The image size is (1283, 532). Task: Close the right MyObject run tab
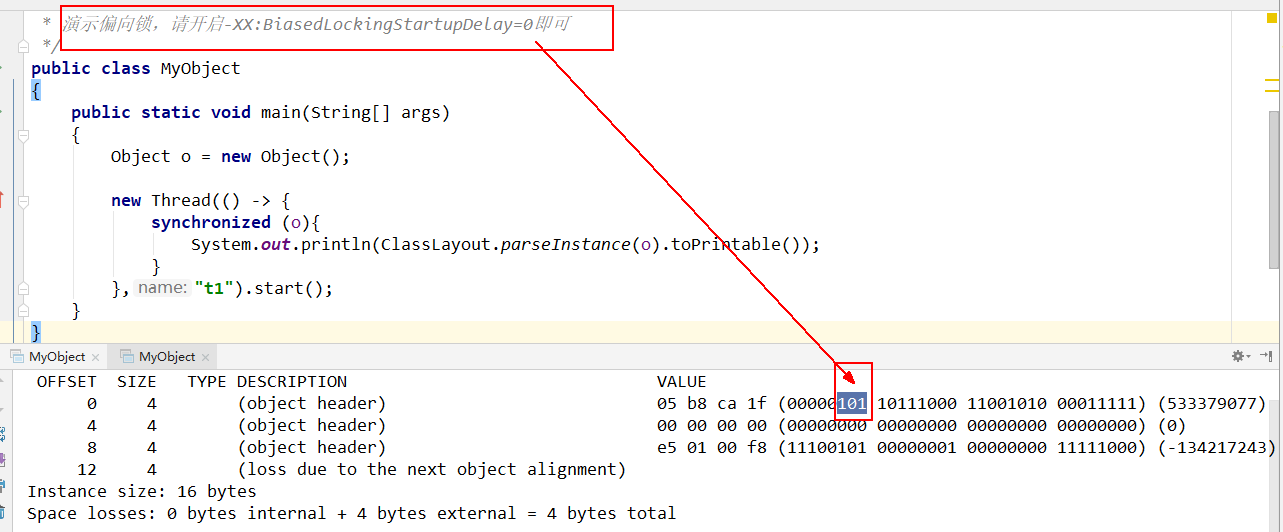[x=205, y=357]
